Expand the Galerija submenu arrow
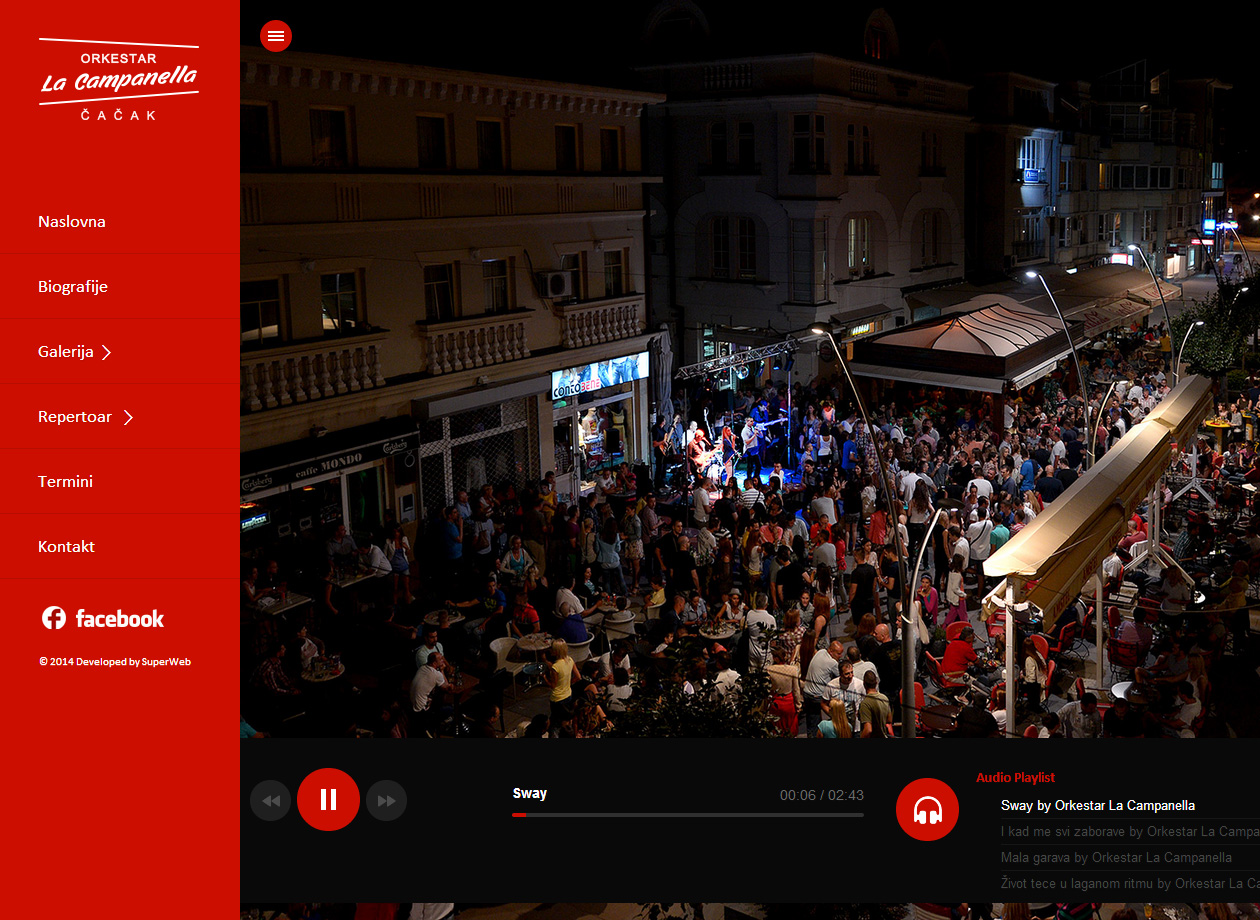The height and width of the screenshot is (920, 1260). (x=107, y=352)
